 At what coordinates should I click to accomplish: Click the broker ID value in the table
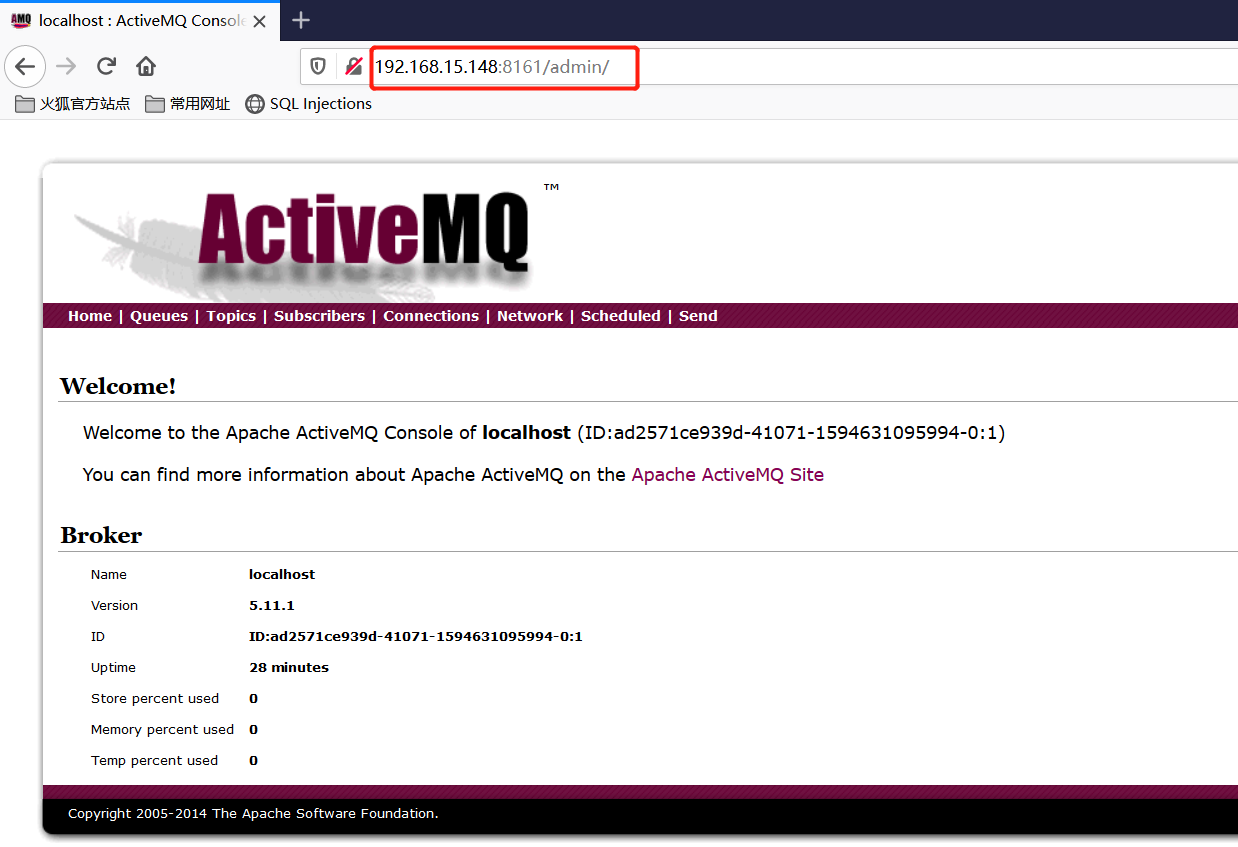[x=416, y=637]
